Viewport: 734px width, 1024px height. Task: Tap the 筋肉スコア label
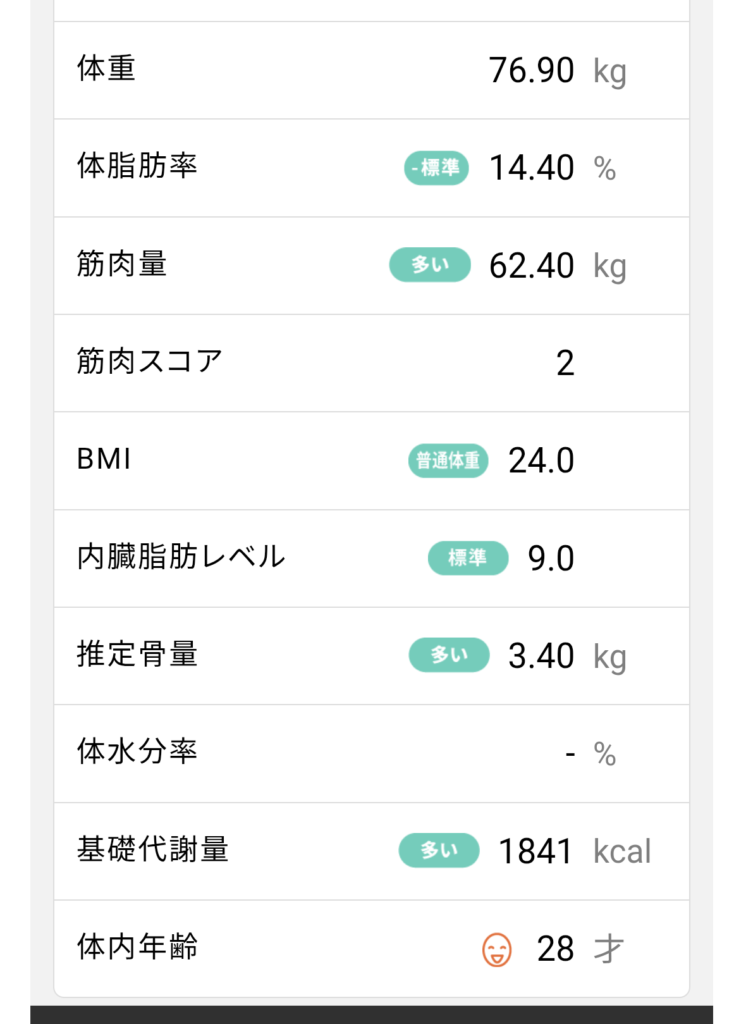point(149,361)
